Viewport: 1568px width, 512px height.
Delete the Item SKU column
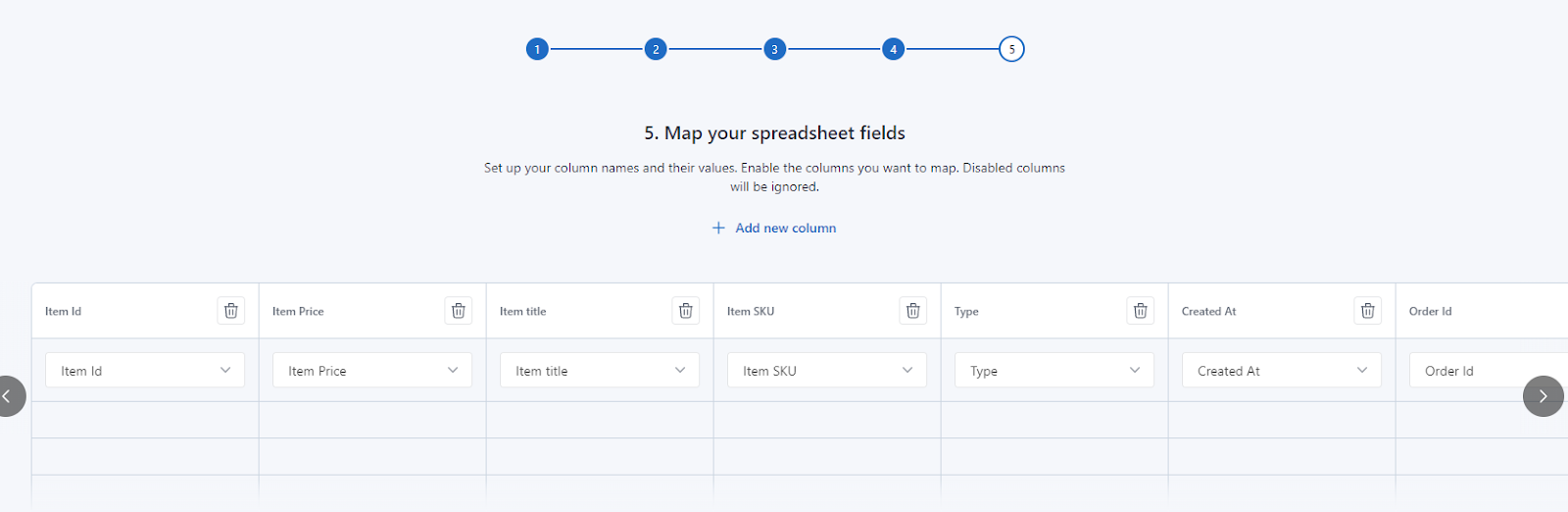(x=913, y=311)
